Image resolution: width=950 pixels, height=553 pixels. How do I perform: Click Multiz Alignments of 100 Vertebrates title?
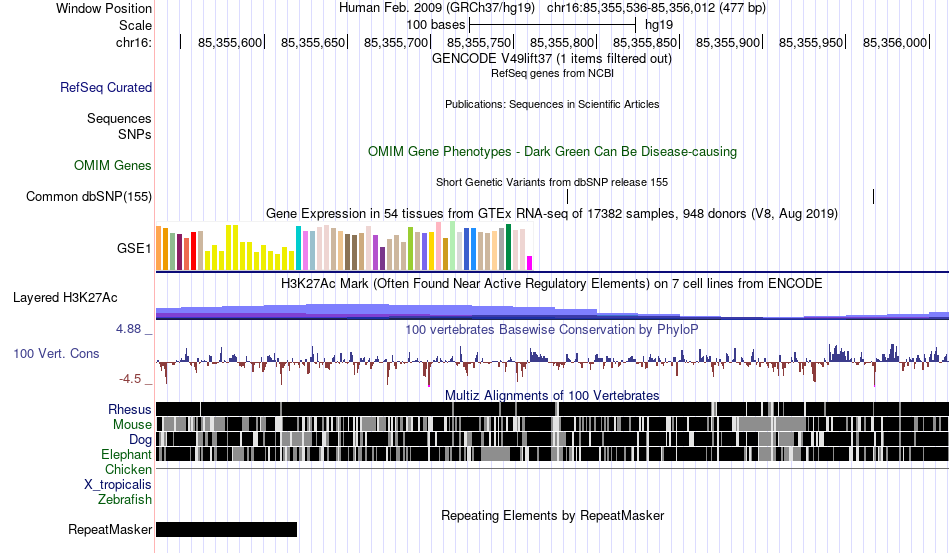(x=552, y=396)
